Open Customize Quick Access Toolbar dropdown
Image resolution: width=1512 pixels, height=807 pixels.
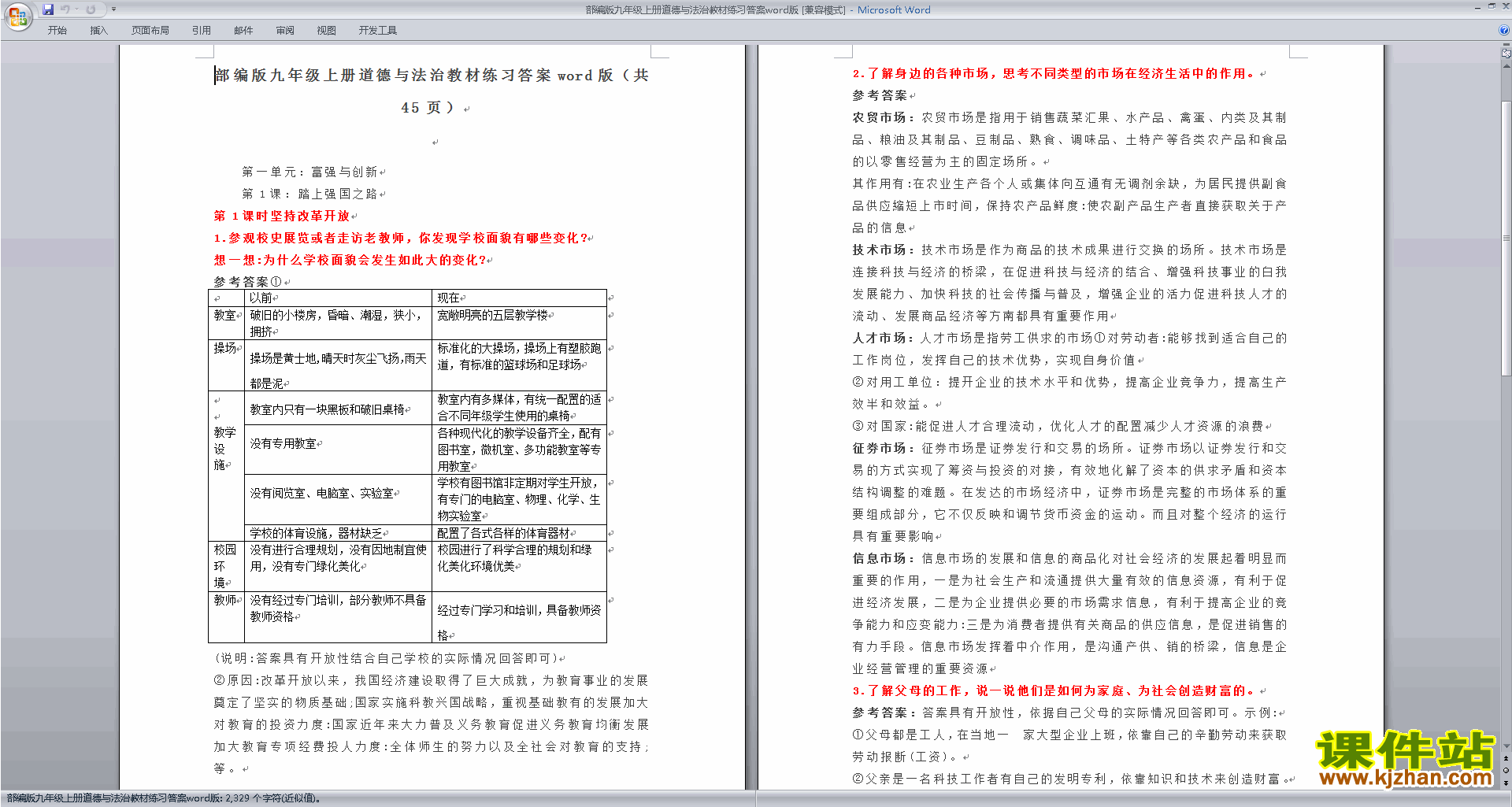[113, 9]
